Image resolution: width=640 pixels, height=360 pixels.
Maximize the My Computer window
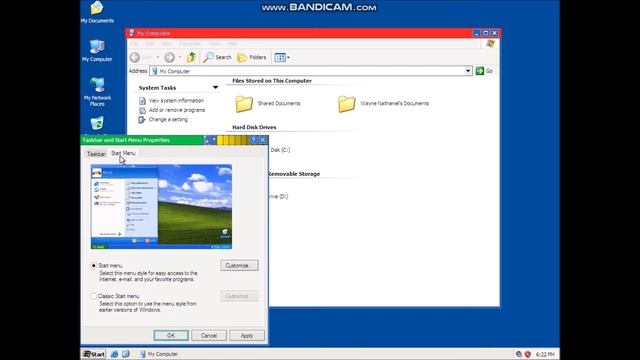coord(485,33)
